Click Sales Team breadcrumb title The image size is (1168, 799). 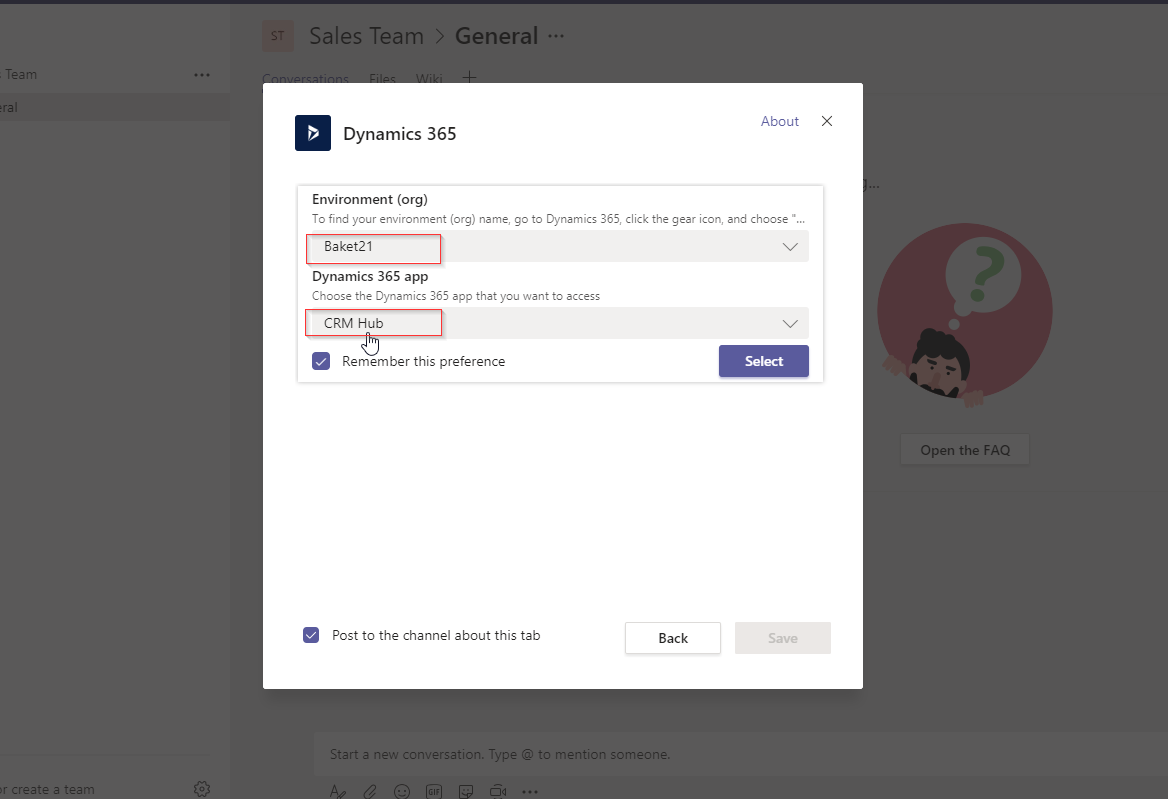(366, 36)
